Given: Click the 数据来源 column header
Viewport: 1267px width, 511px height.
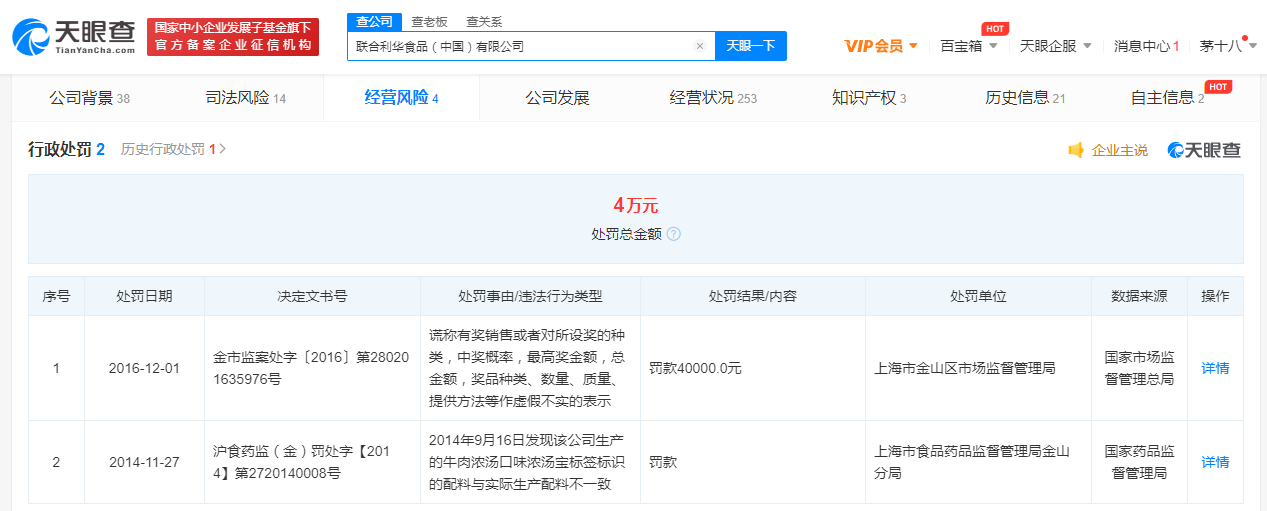Looking at the screenshot, I should click(x=1139, y=296).
